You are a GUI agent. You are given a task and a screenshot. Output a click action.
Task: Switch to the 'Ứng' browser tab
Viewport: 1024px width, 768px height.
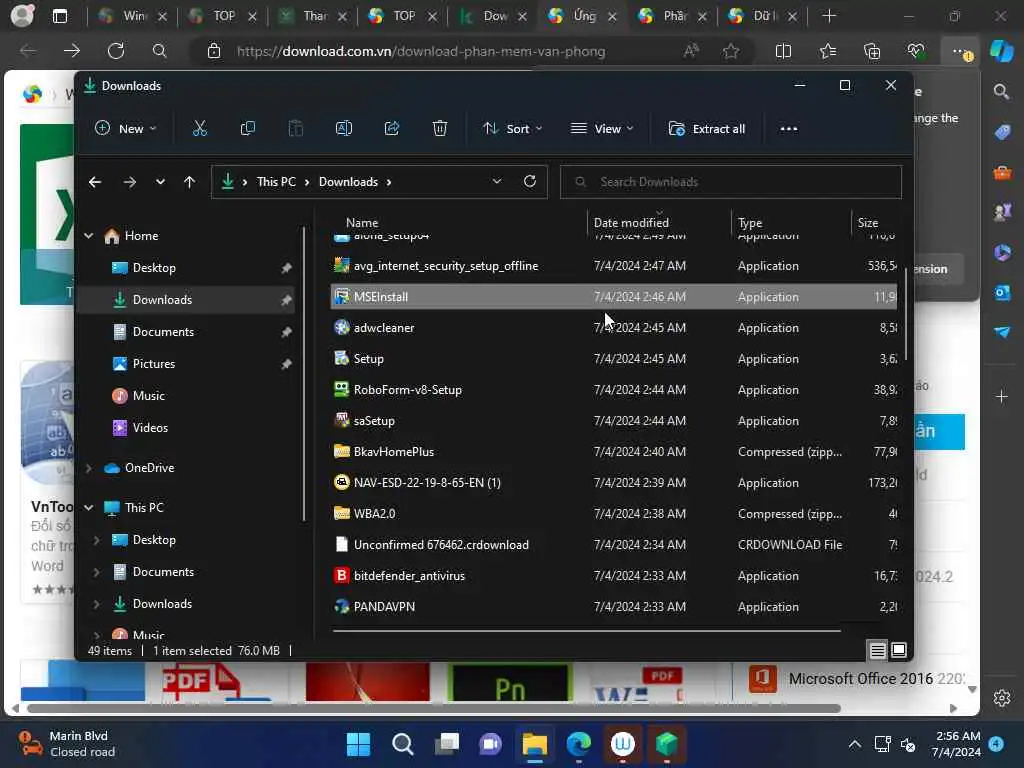tap(581, 16)
